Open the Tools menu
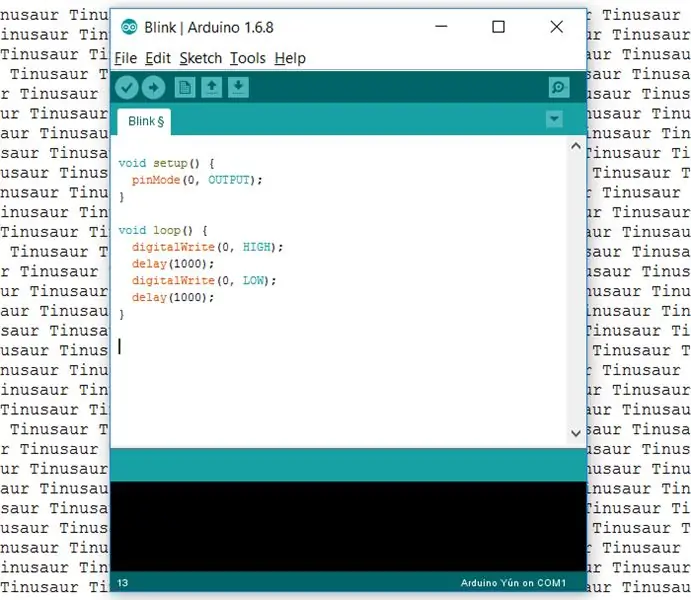This screenshot has width=691, height=600. pyautogui.click(x=248, y=58)
